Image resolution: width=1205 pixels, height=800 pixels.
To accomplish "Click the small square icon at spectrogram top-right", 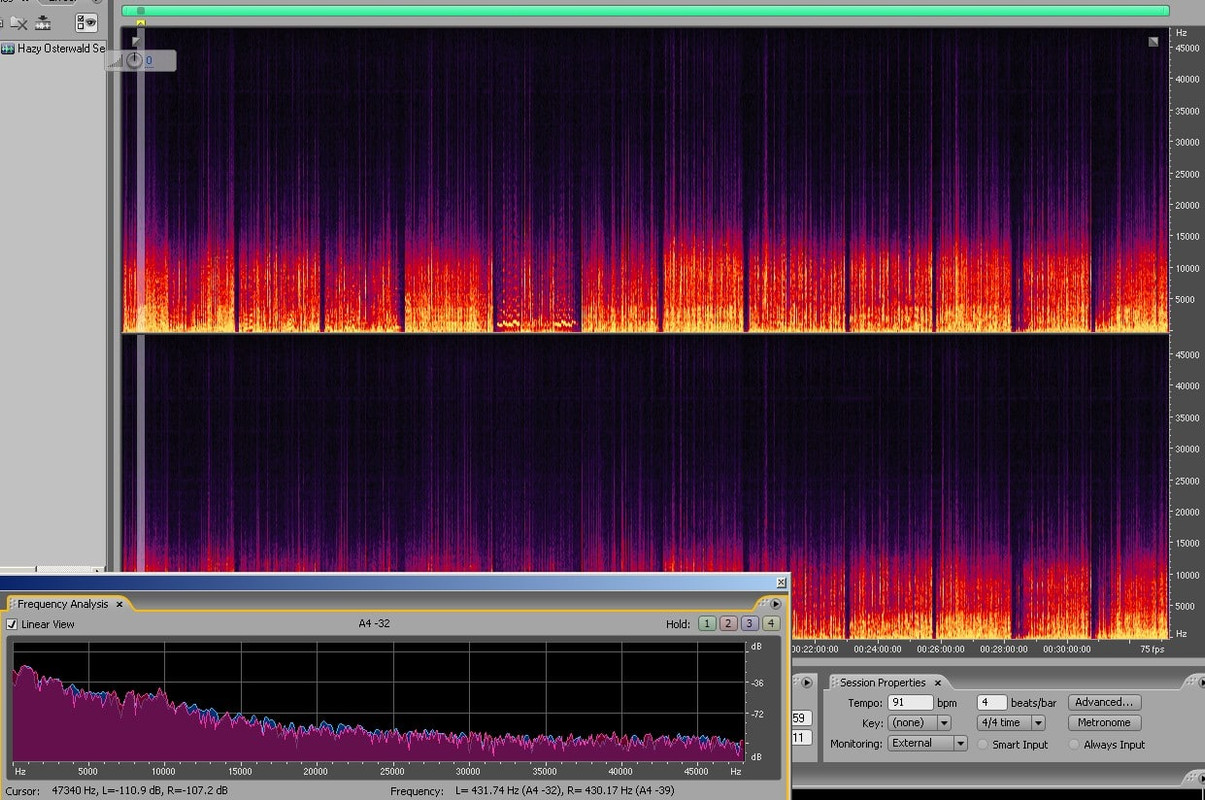I will [1153, 42].
